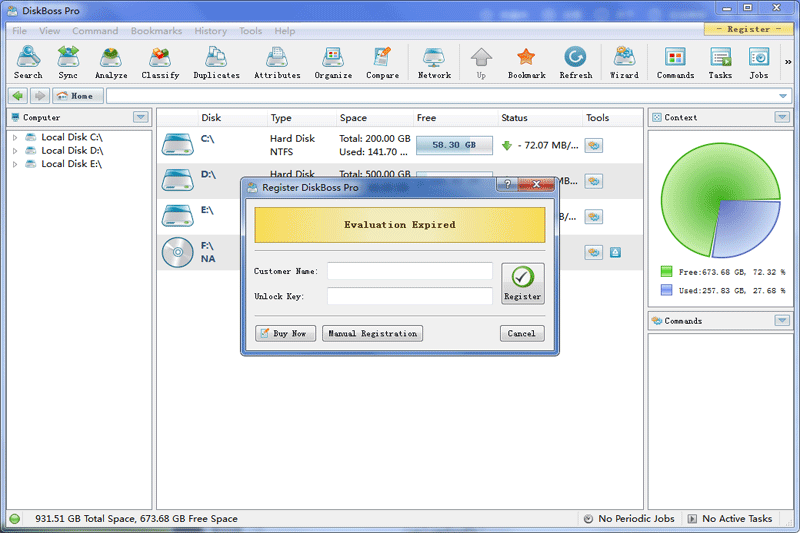The width and height of the screenshot is (800, 533).
Task: Open the Context panel dropdown
Action: pos(782,117)
